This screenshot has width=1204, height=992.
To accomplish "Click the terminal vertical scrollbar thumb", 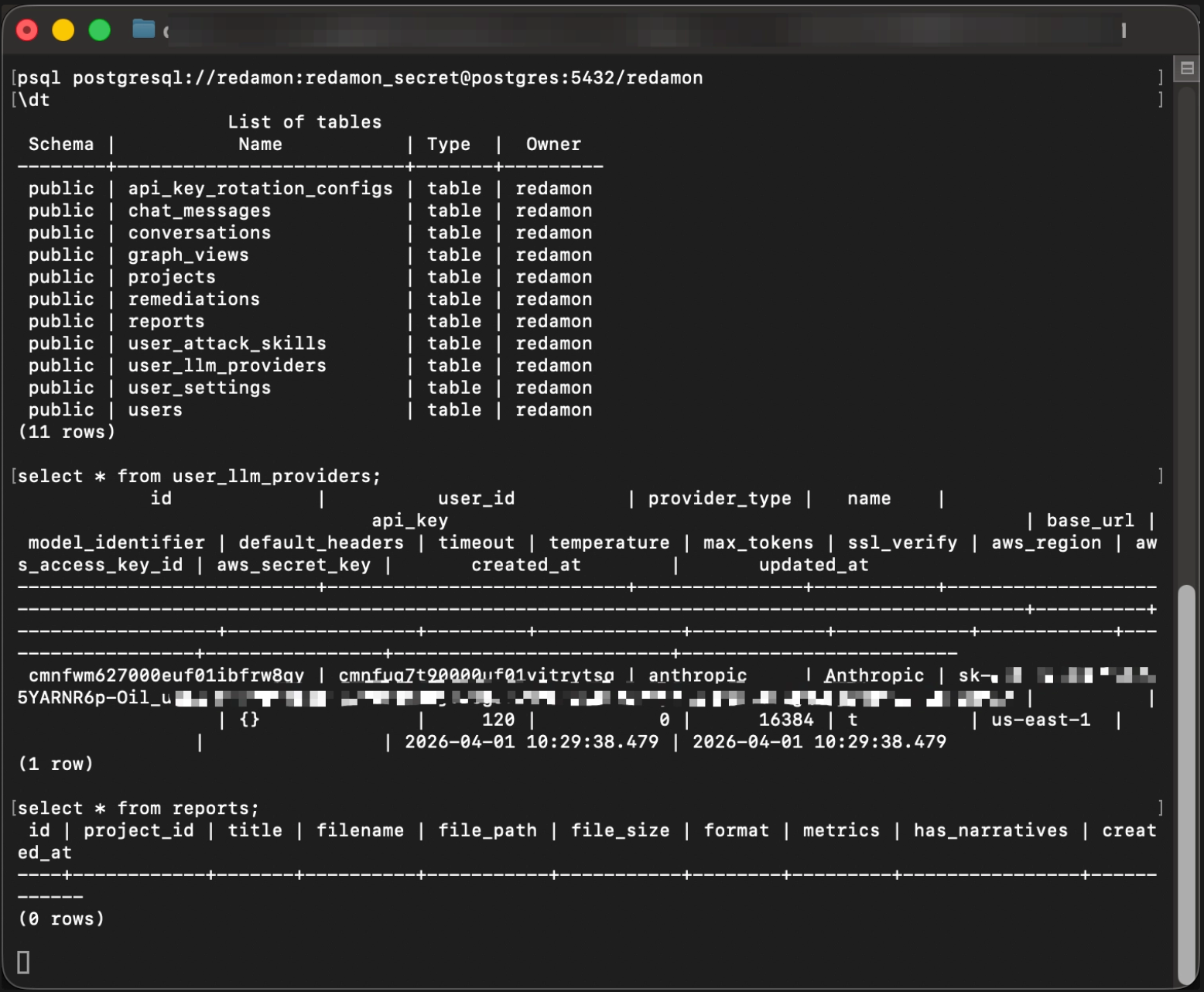I will [x=1186, y=783].
